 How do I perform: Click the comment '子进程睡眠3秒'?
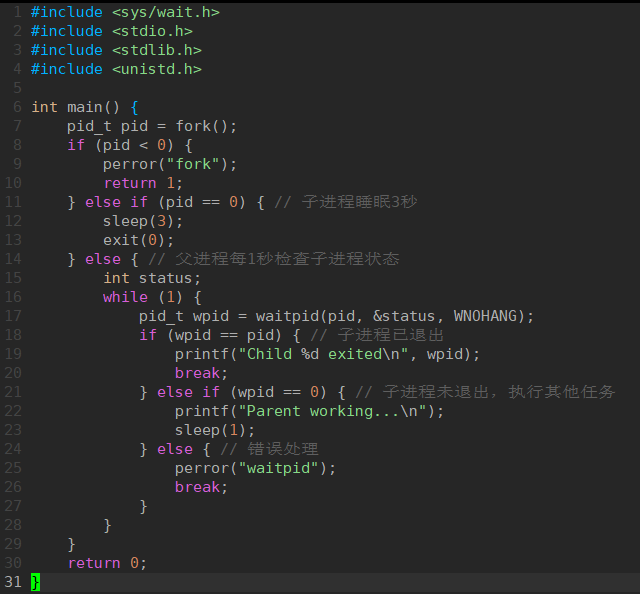(360, 202)
